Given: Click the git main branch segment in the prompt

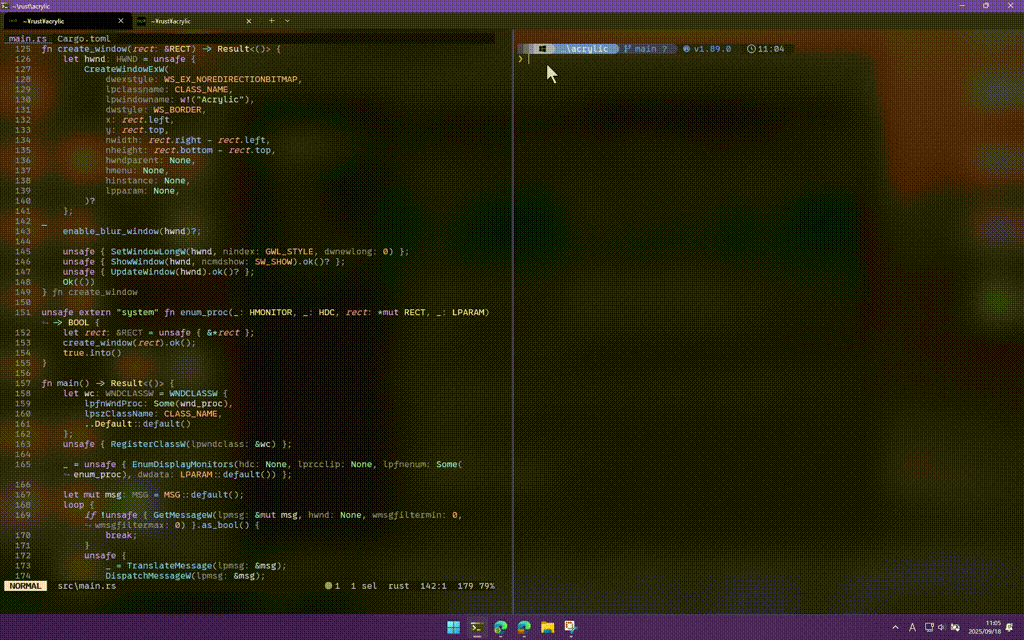Looking at the screenshot, I should (x=646, y=47).
